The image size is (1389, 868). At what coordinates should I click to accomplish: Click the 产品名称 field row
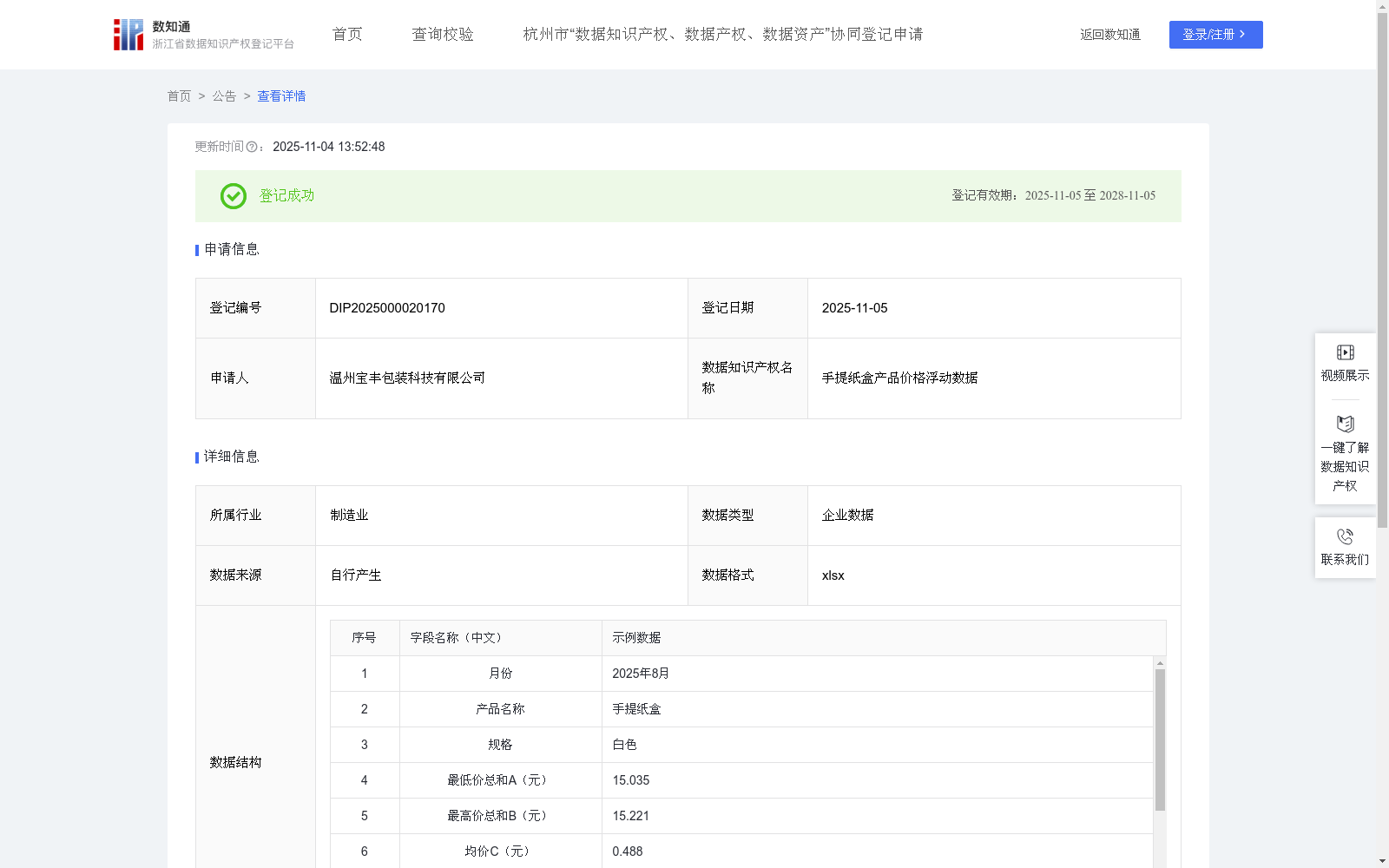pos(741,709)
